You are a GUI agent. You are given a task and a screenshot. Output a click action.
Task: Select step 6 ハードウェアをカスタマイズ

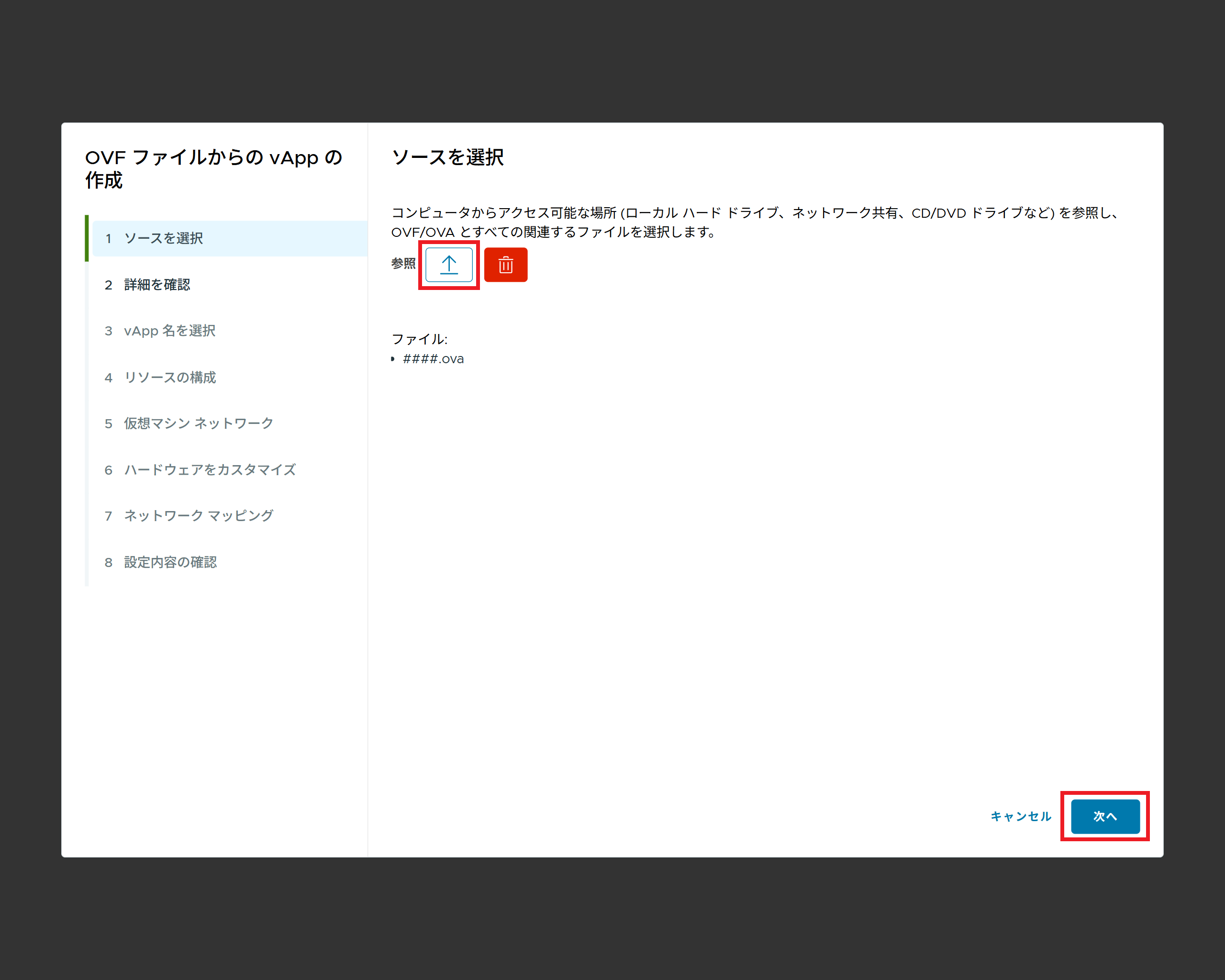pos(210,470)
